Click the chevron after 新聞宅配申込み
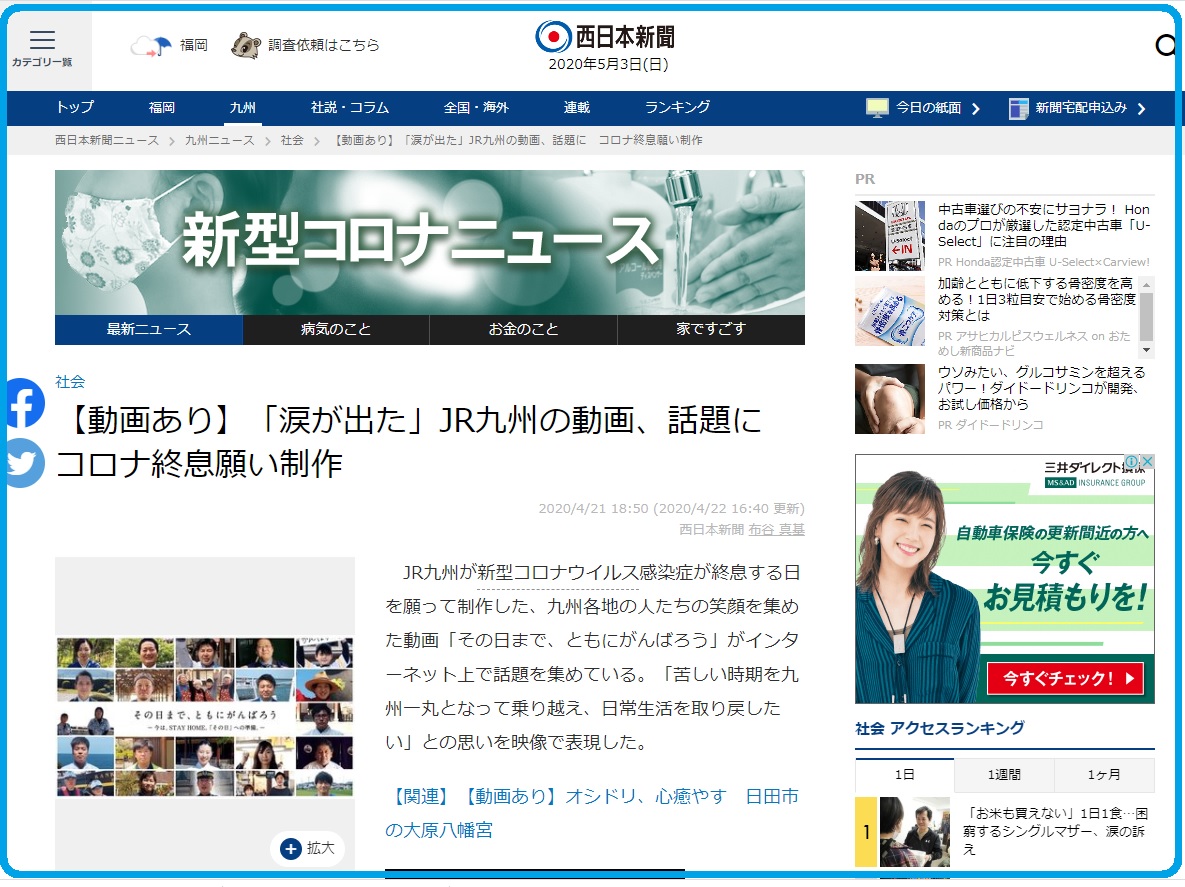Screen dimensions: 1185x887 pyautogui.click(x=1141, y=109)
